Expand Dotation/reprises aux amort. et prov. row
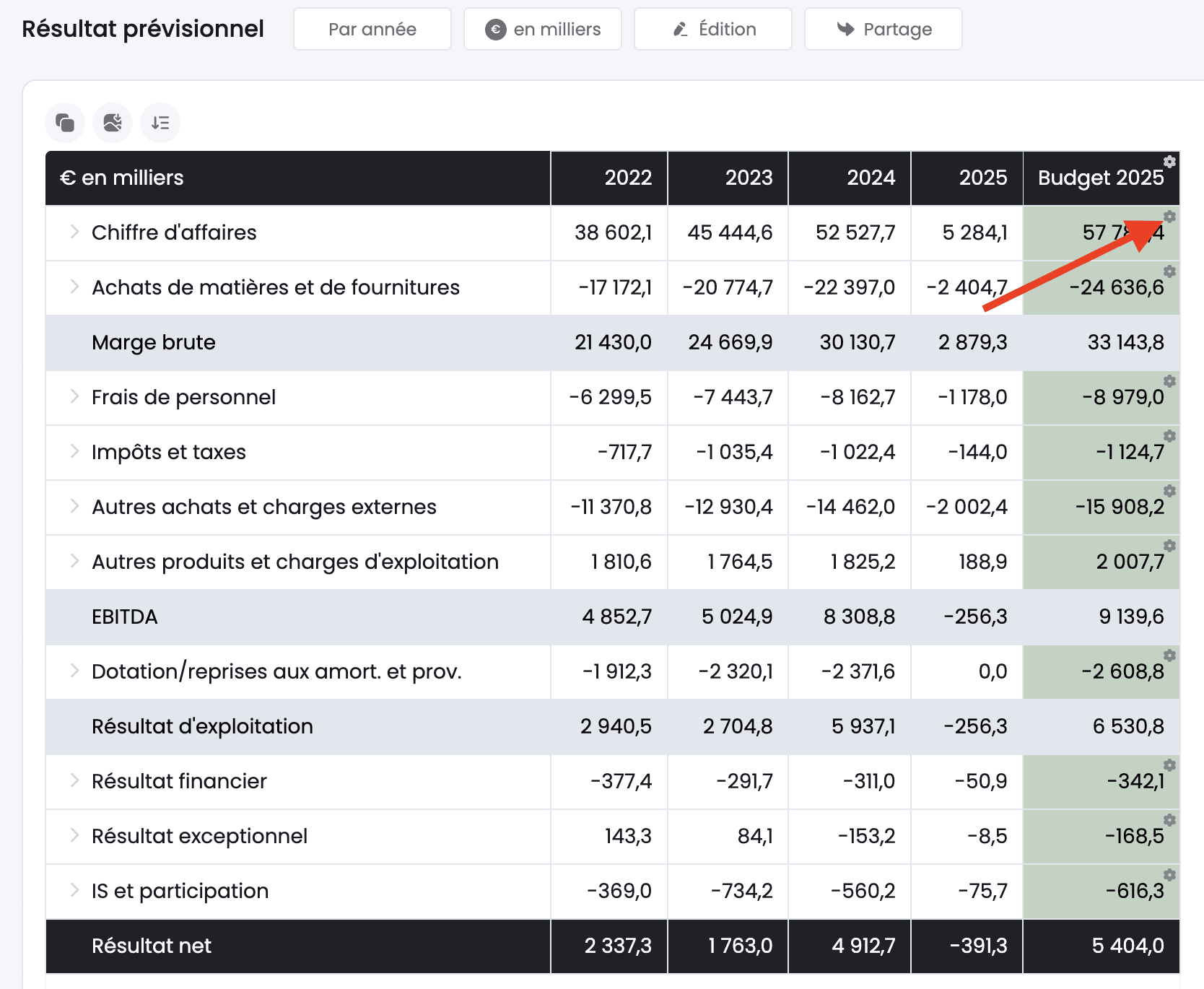Image resolution: width=1204 pixels, height=989 pixels. [74, 671]
